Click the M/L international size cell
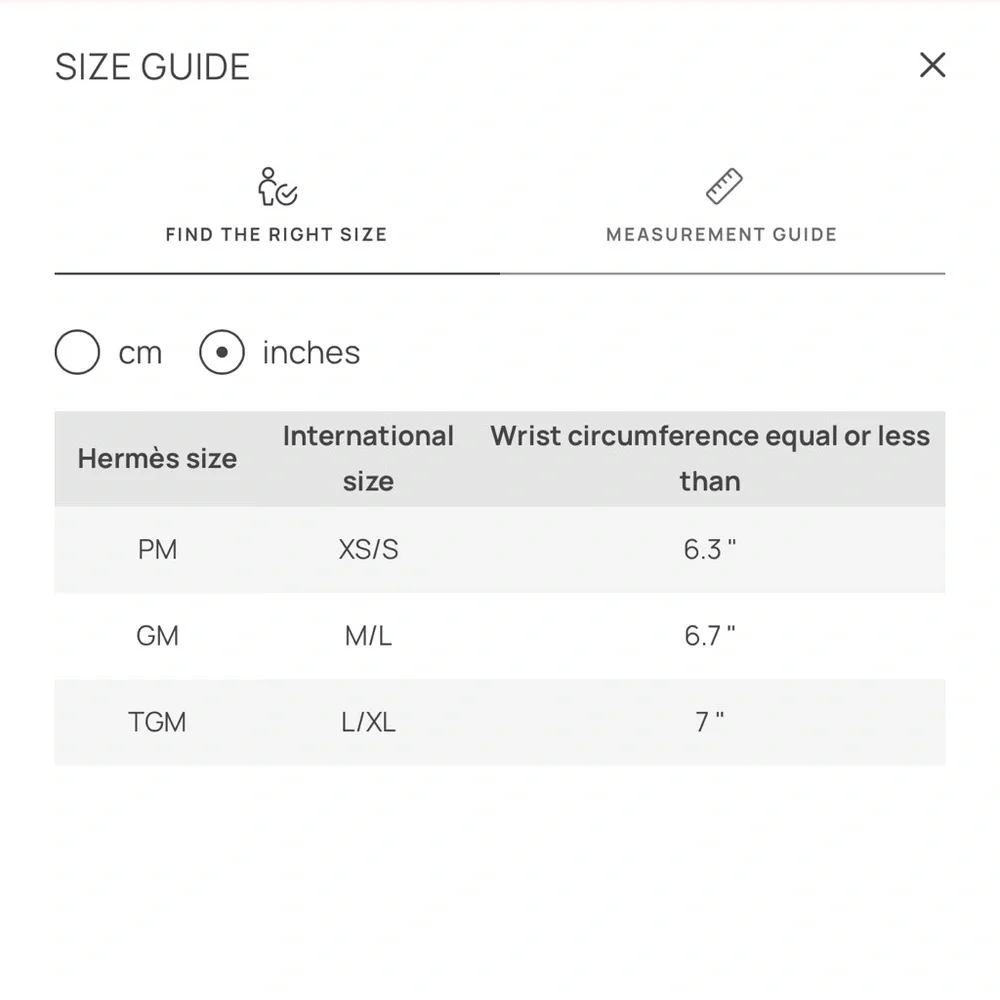 pyautogui.click(x=368, y=636)
